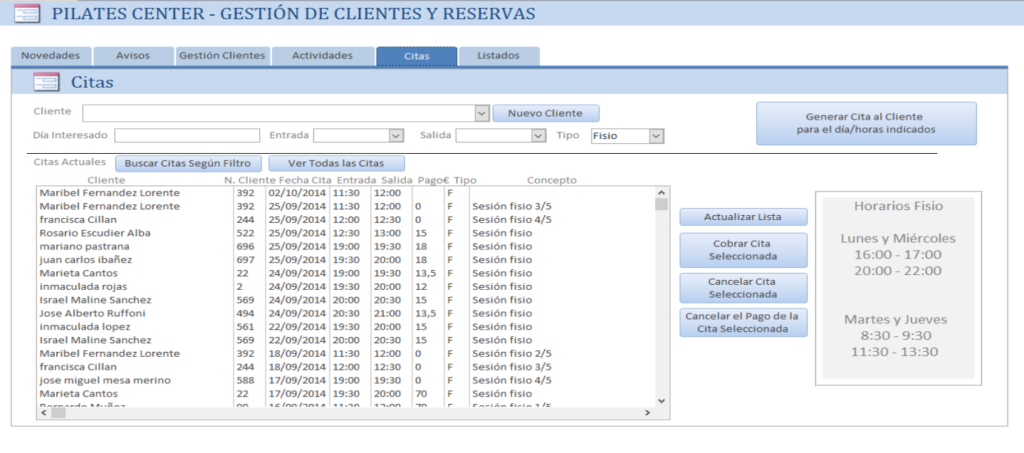Open the Salida time dropdown
Screen dimensions: 1024x453
tap(538, 136)
